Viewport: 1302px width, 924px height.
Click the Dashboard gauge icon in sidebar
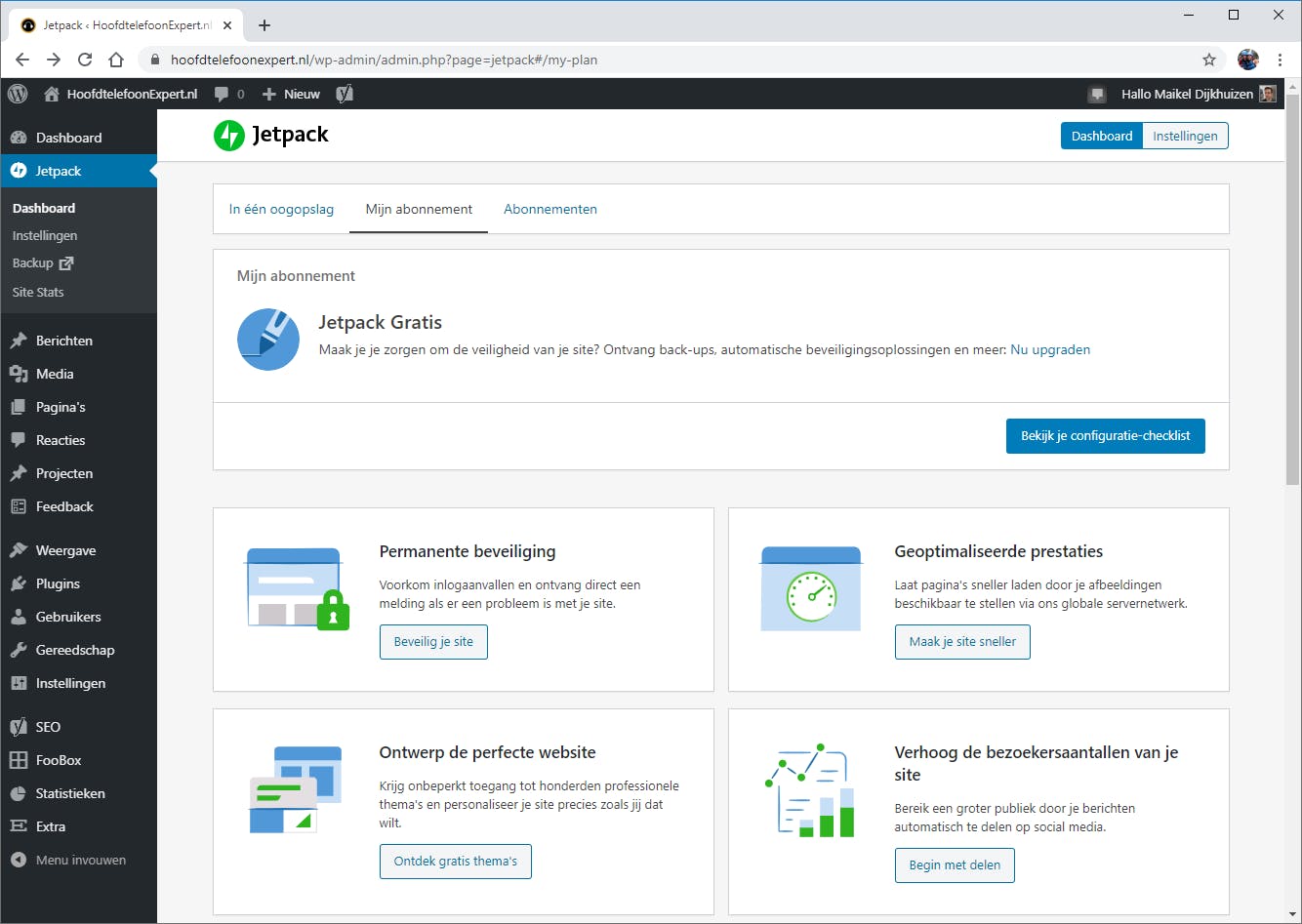click(19, 138)
